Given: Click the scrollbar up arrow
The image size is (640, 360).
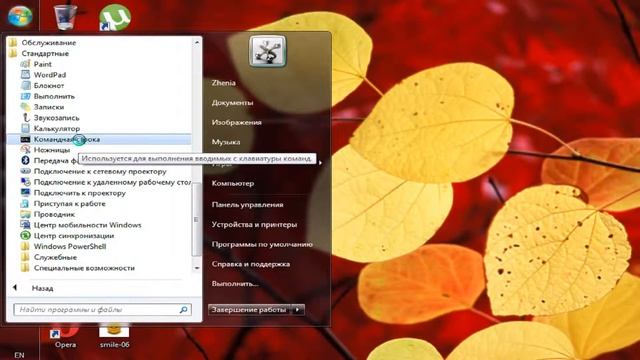Looking at the screenshot, I should point(197,42).
